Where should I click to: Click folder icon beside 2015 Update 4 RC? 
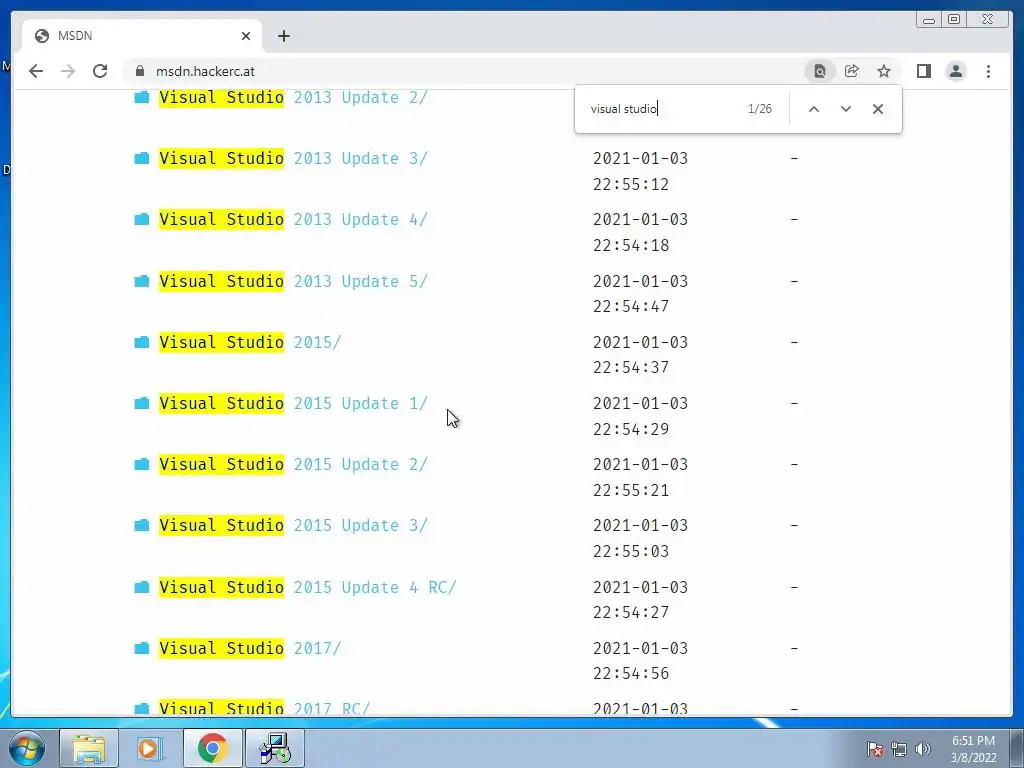coord(142,587)
